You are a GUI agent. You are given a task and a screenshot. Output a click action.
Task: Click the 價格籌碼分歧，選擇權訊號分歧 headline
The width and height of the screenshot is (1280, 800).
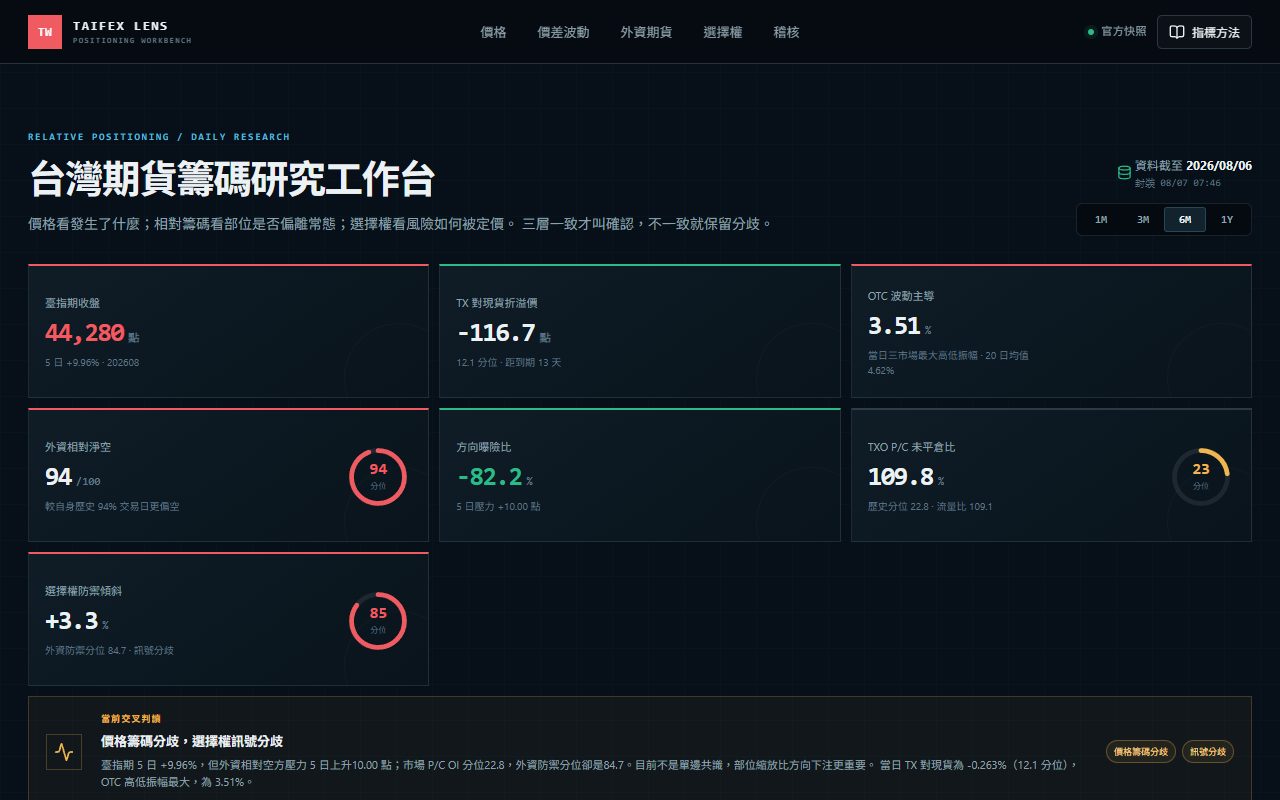click(192, 741)
